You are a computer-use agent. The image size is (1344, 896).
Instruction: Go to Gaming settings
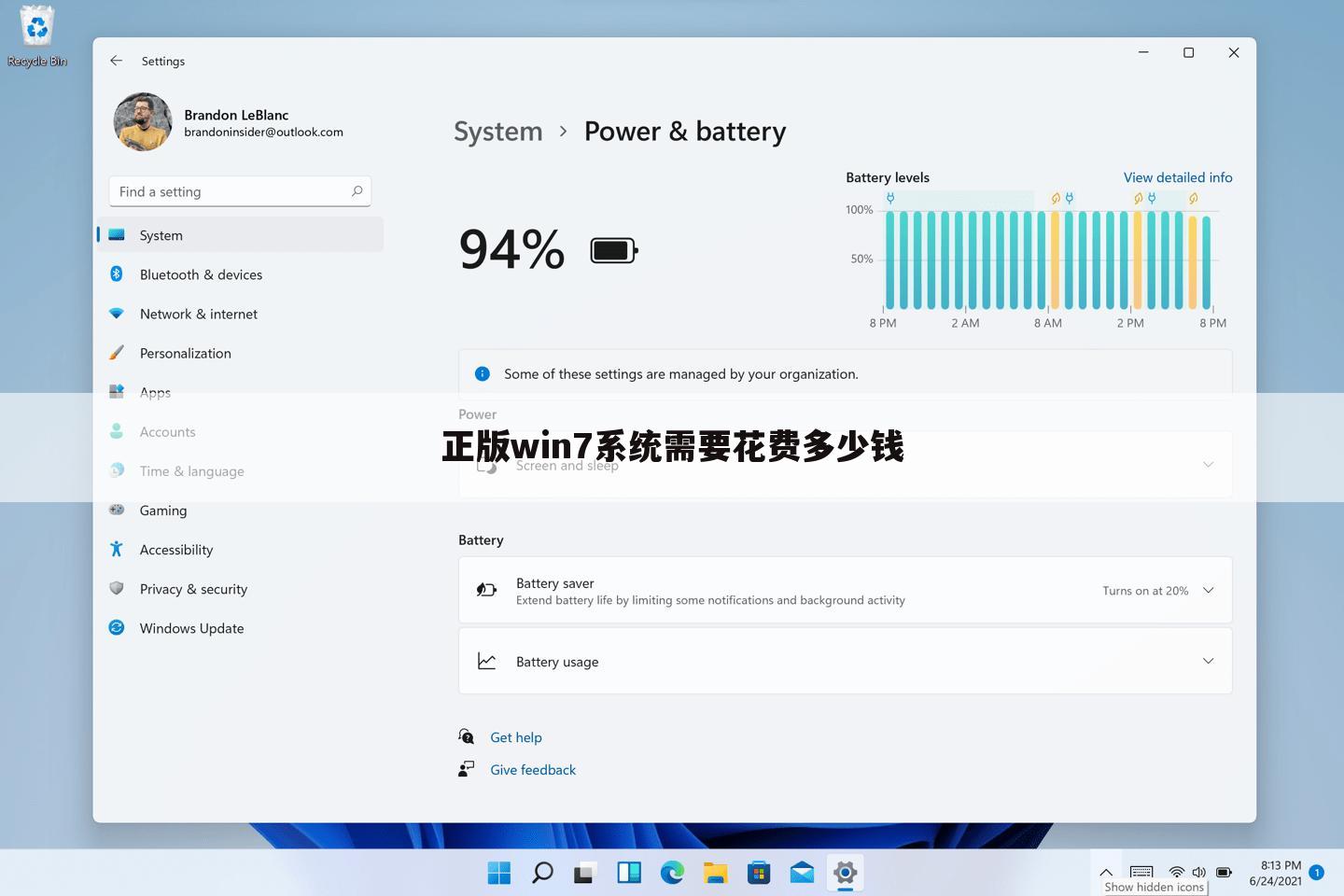click(x=240, y=511)
